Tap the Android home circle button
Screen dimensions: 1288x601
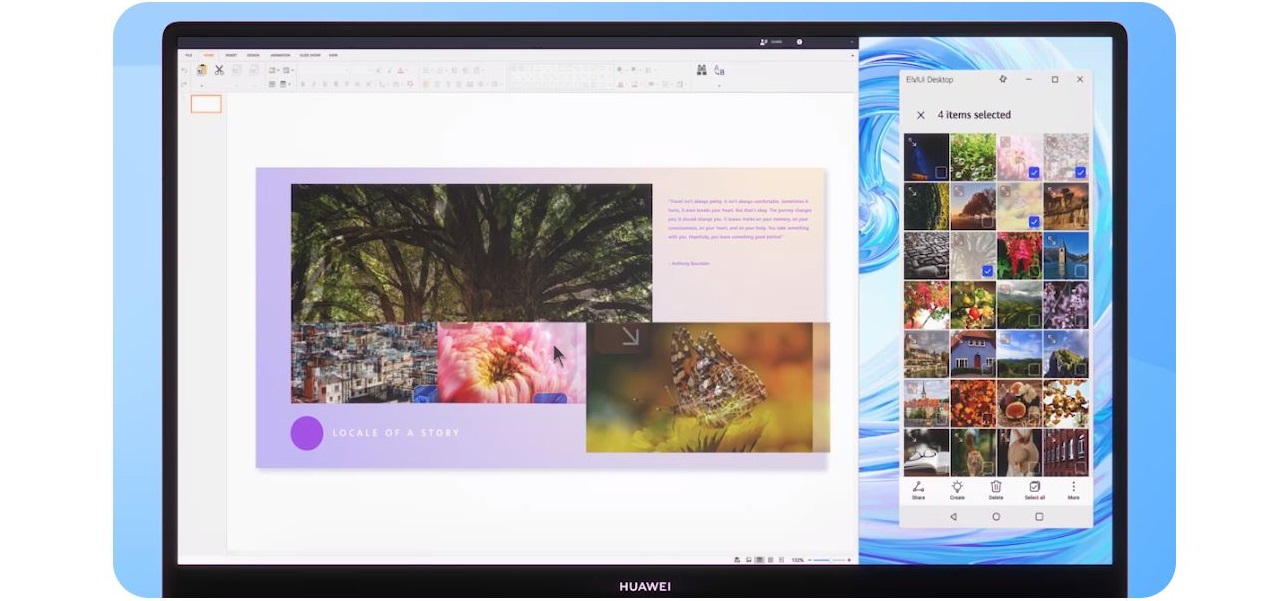pos(996,517)
